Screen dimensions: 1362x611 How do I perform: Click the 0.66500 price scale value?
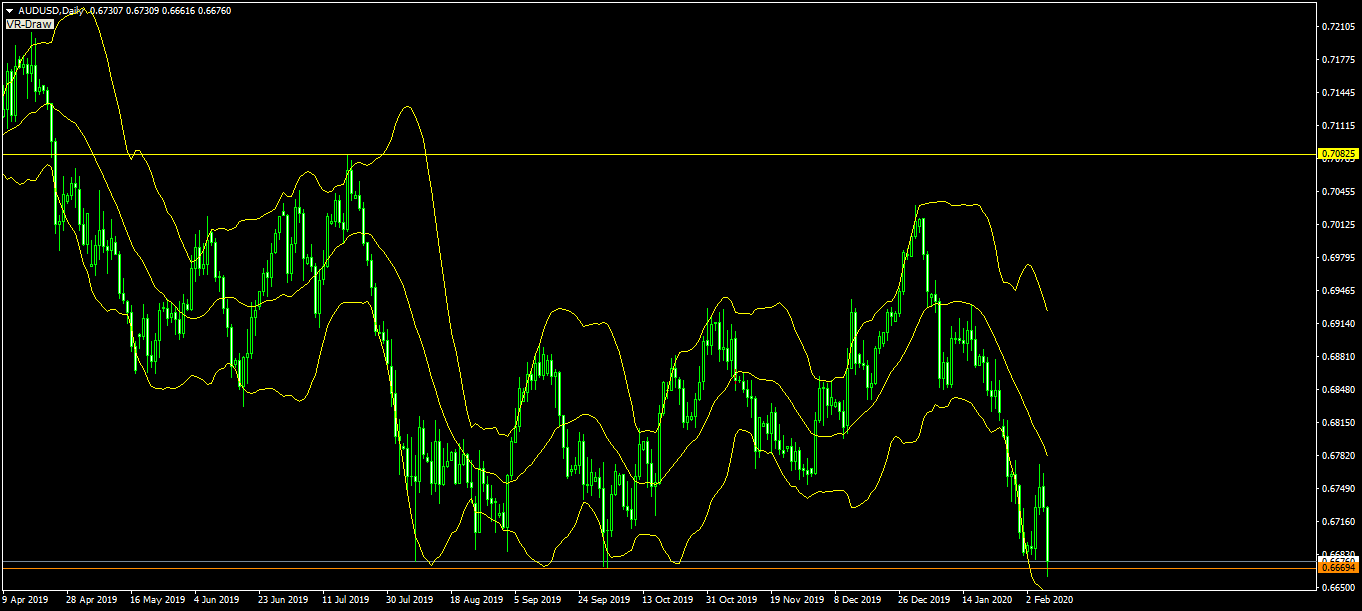point(1338,587)
